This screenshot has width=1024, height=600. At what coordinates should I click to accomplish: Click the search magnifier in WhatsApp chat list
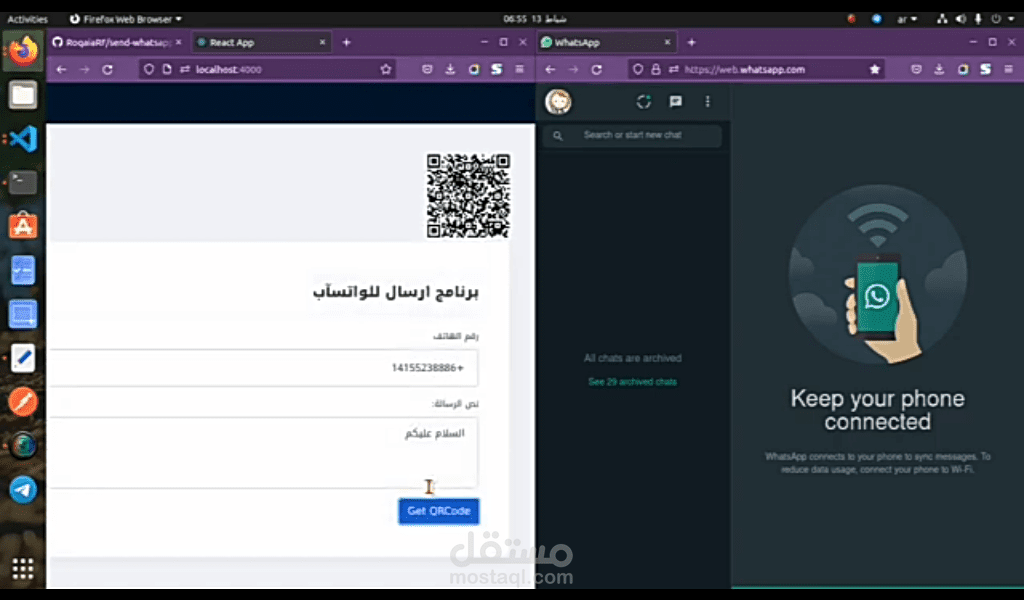coord(557,134)
